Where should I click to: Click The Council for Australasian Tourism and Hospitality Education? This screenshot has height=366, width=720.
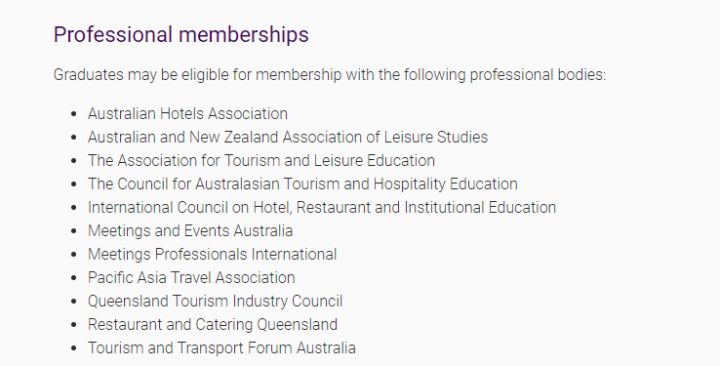coord(303,184)
